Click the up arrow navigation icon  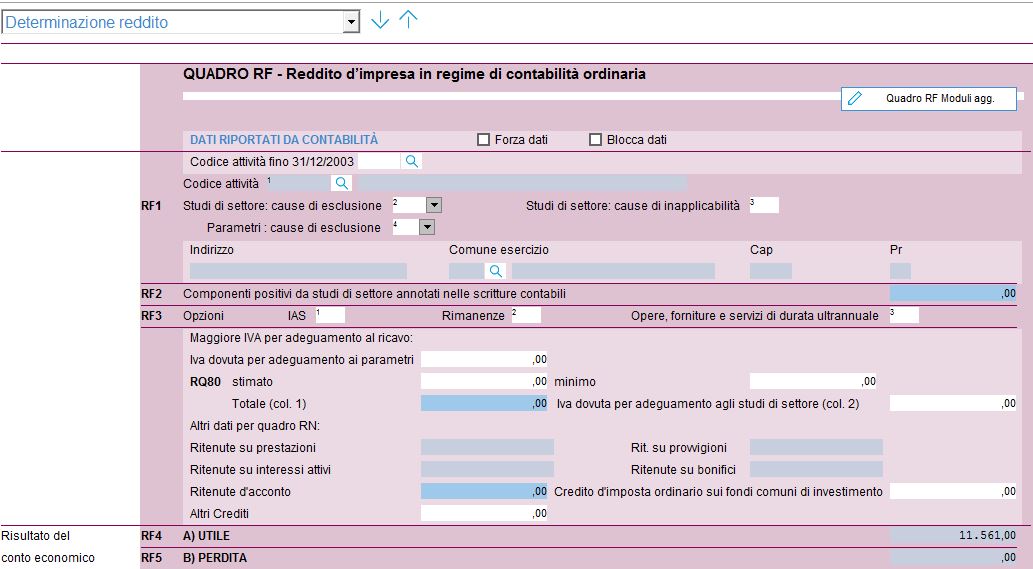(x=408, y=19)
